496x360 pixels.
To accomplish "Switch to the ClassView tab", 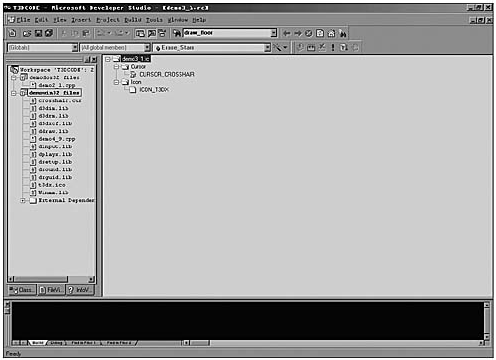I will coord(22,290).
